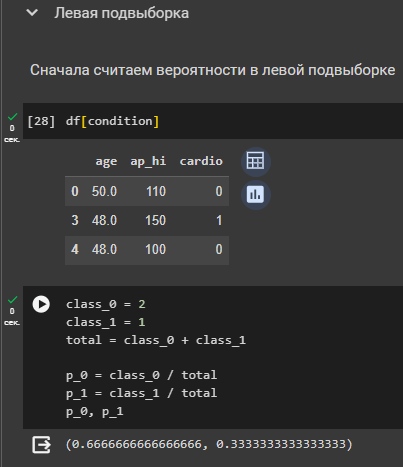Select output value 0.6666666666666666
Viewport: 403px width, 467px height.
click(x=137, y=444)
